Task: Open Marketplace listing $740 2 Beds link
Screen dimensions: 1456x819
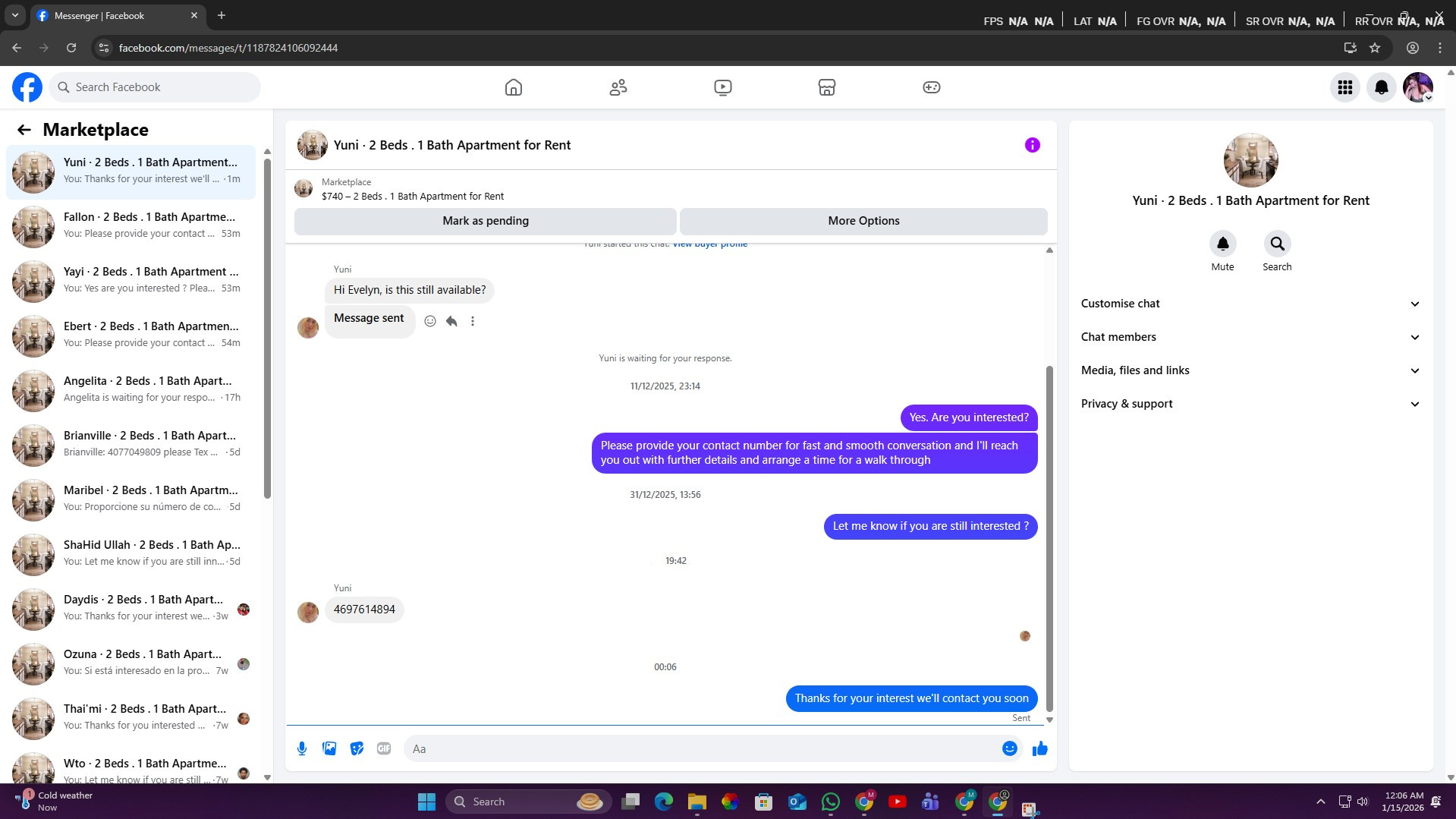Action: click(x=412, y=197)
